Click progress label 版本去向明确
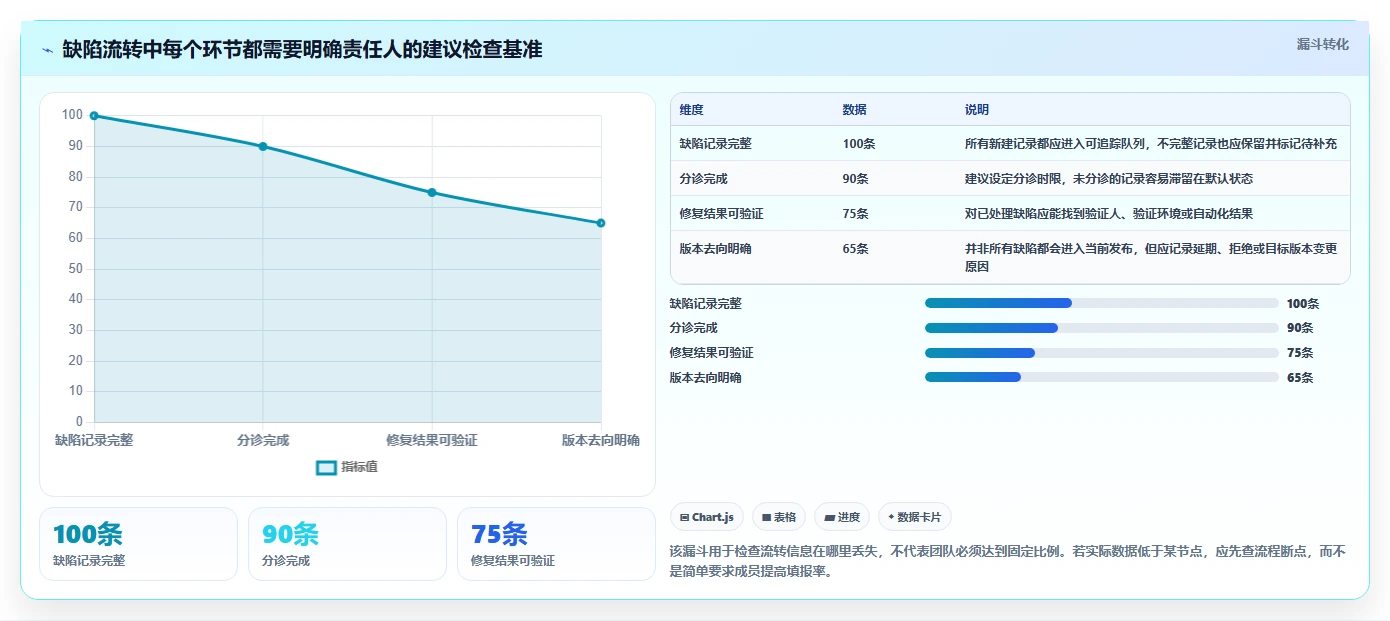This screenshot has width=1390, height=621. pos(706,377)
